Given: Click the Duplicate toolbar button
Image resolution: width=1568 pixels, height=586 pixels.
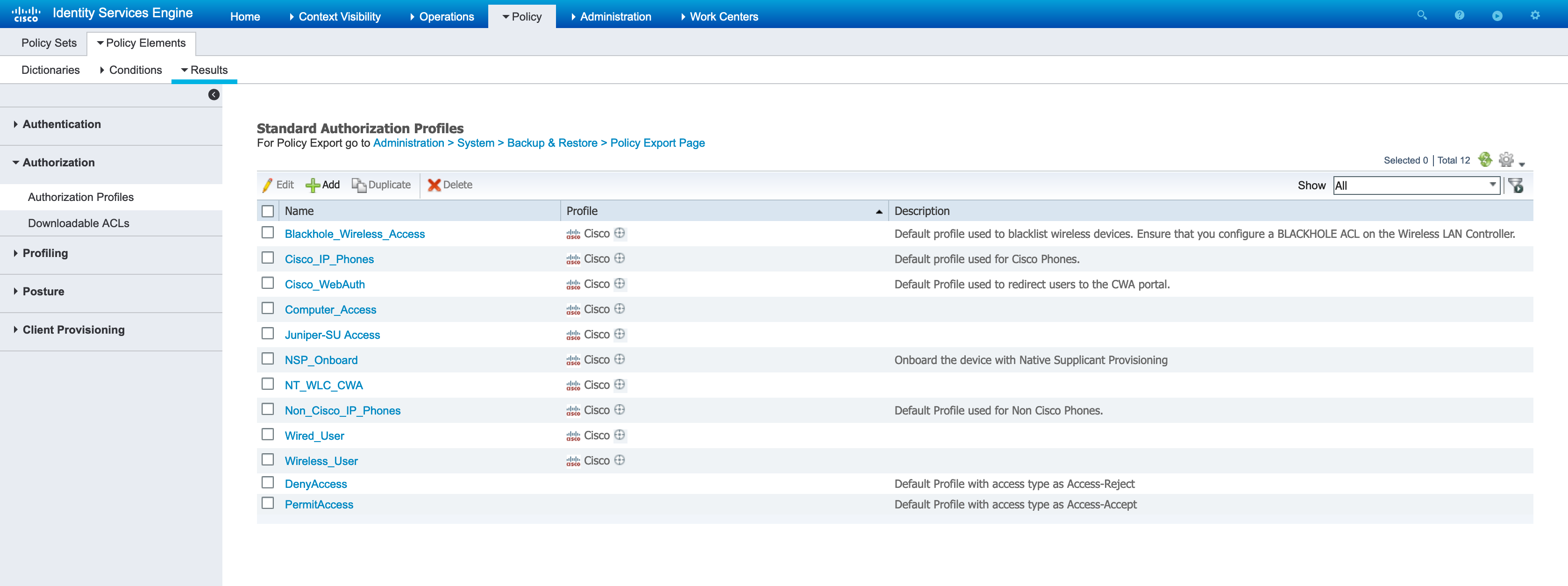Looking at the screenshot, I should (x=381, y=185).
